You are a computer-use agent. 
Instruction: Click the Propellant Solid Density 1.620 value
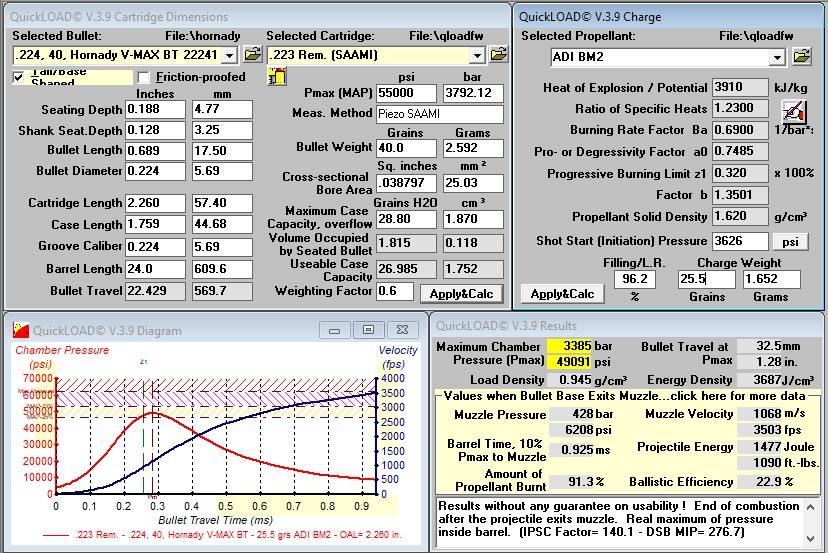pos(740,217)
